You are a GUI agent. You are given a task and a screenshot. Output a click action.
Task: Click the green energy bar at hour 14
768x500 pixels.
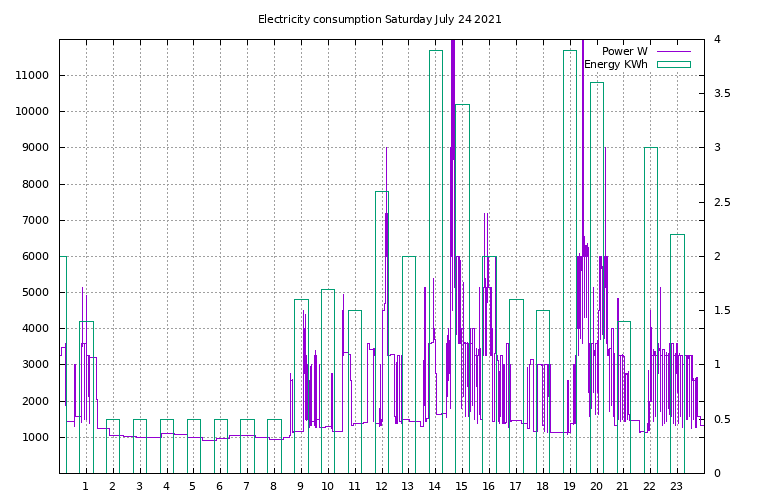[436, 262]
